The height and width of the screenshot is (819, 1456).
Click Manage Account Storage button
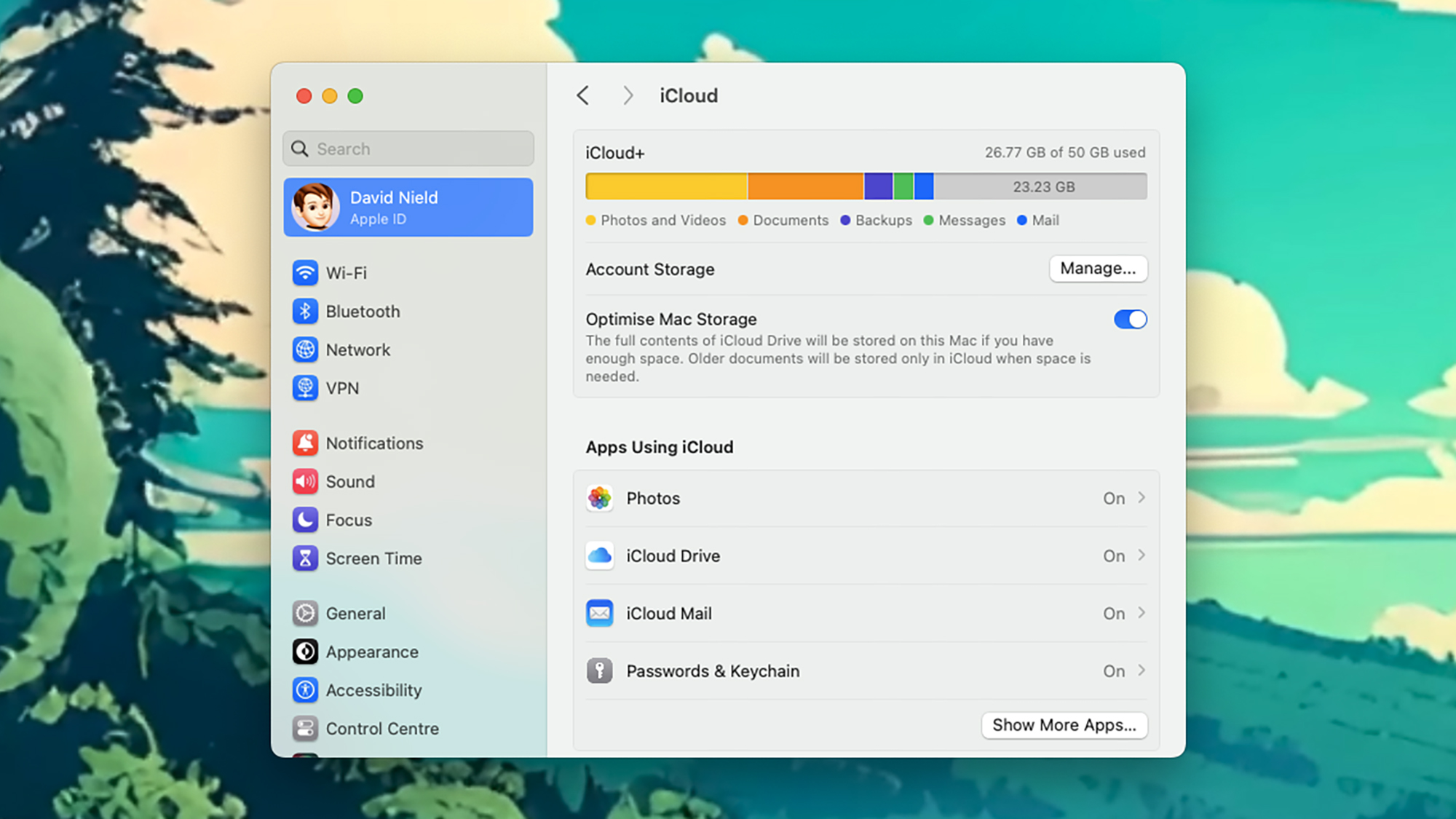click(x=1097, y=268)
